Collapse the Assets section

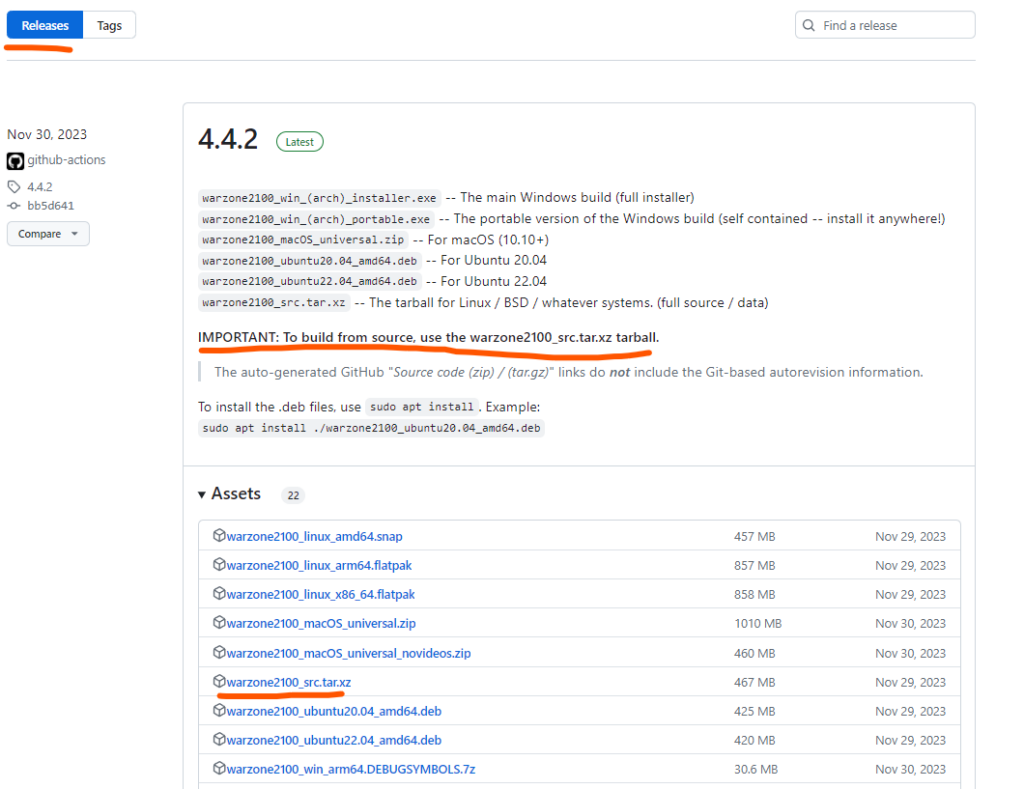[x=229, y=494]
